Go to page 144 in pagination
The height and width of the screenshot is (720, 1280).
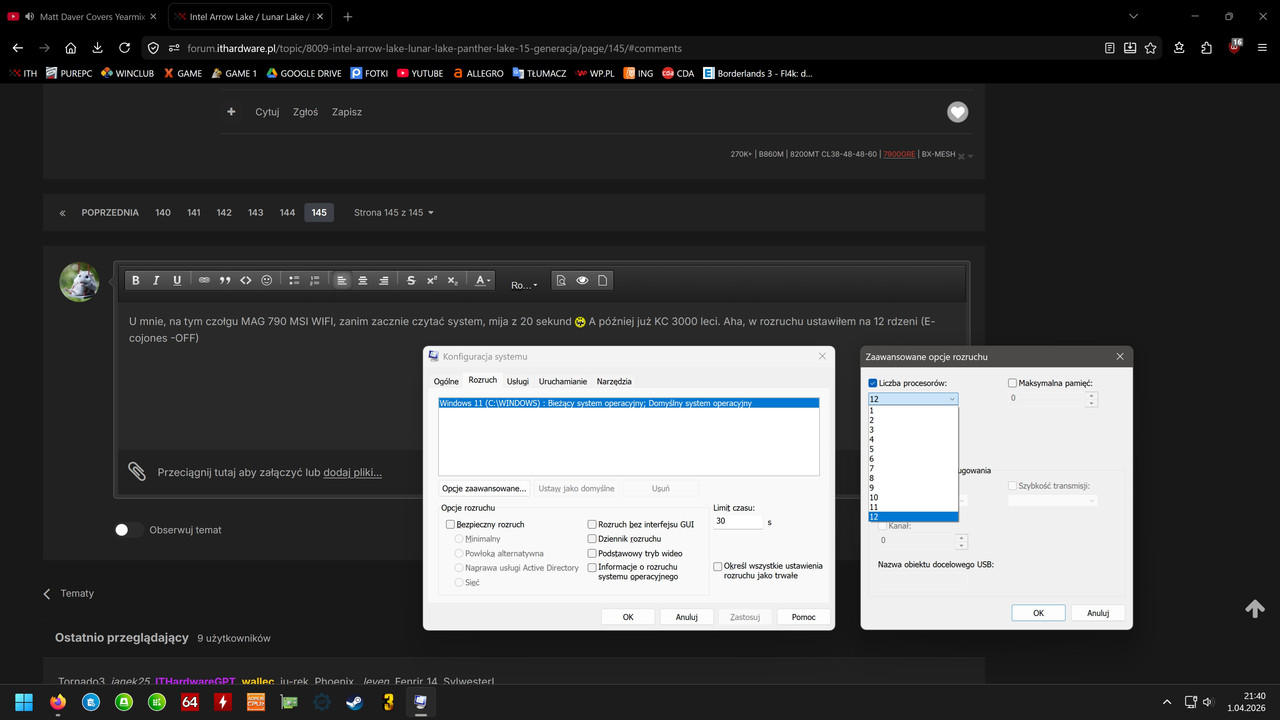[287, 212]
